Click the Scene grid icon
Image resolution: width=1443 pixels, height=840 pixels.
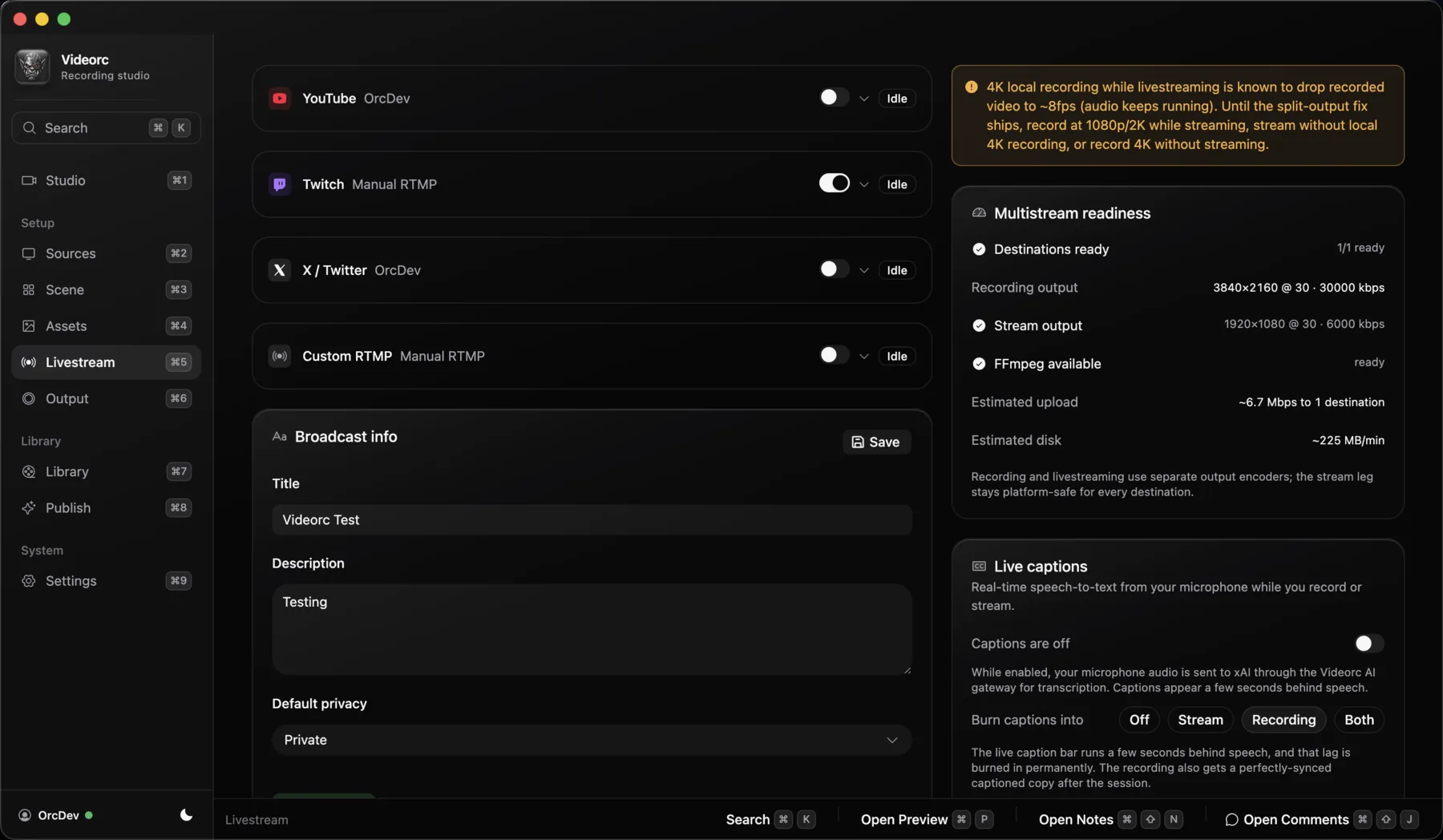[x=29, y=289]
